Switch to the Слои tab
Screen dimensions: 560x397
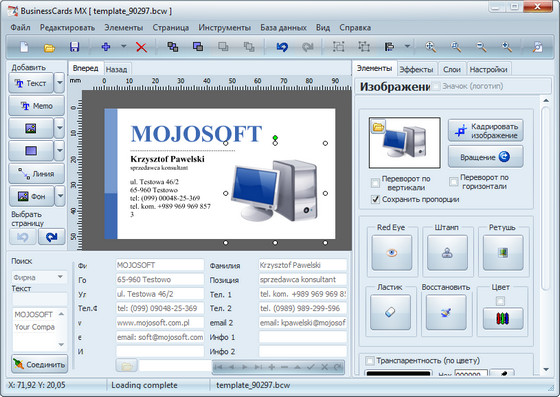pyautogui.click(x=452, y=69)
